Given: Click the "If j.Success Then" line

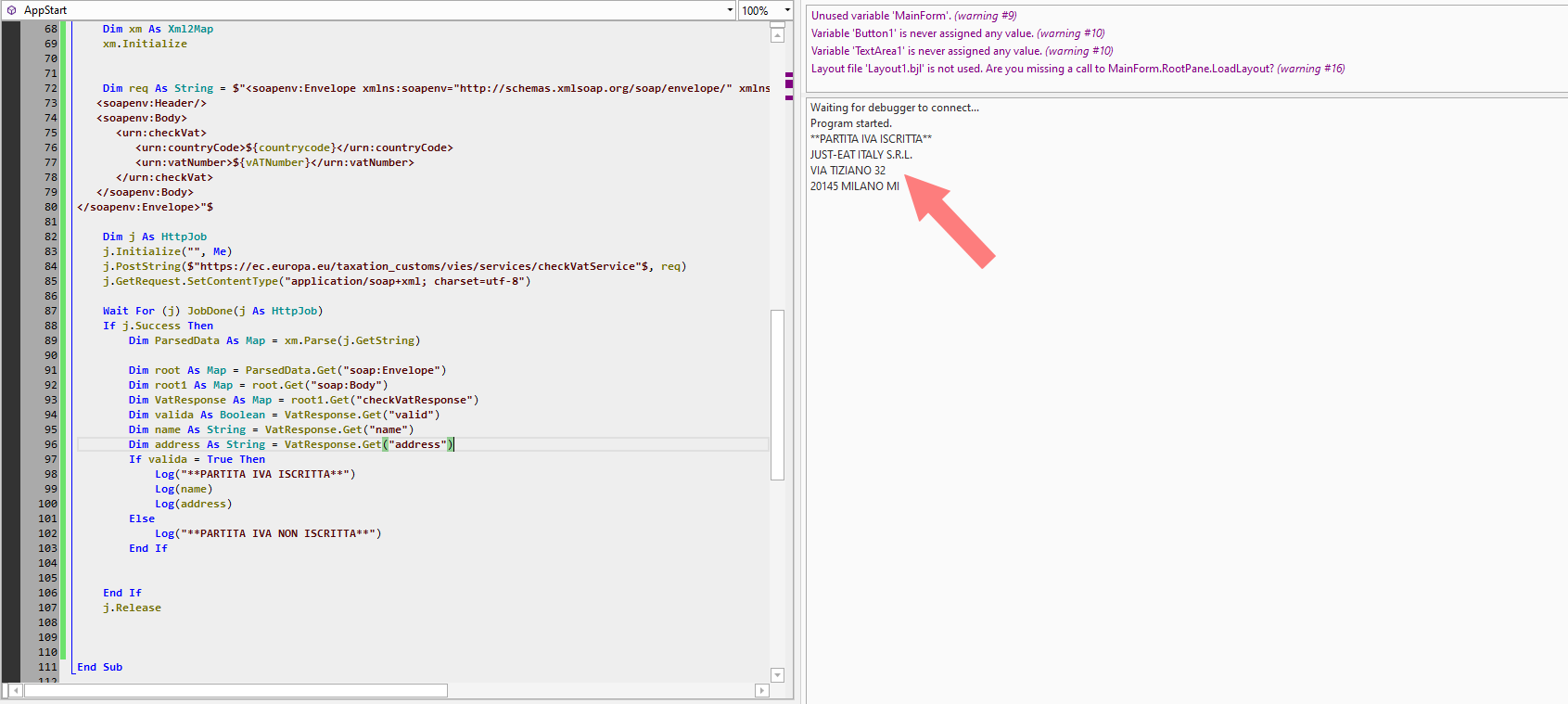Looking at the screenshot, I should [x=159, y=326].
